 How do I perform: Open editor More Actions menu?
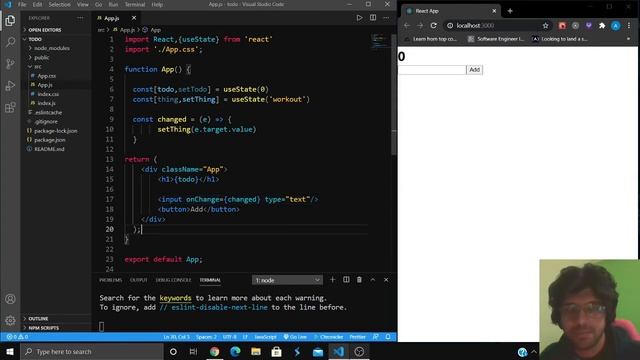tap(386, 18)
